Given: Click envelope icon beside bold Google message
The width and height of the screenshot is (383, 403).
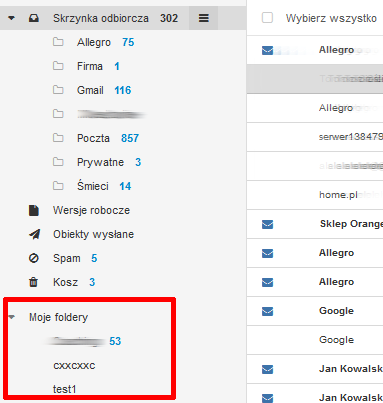Looking at the screenshot, I should (x=267, y=311).
